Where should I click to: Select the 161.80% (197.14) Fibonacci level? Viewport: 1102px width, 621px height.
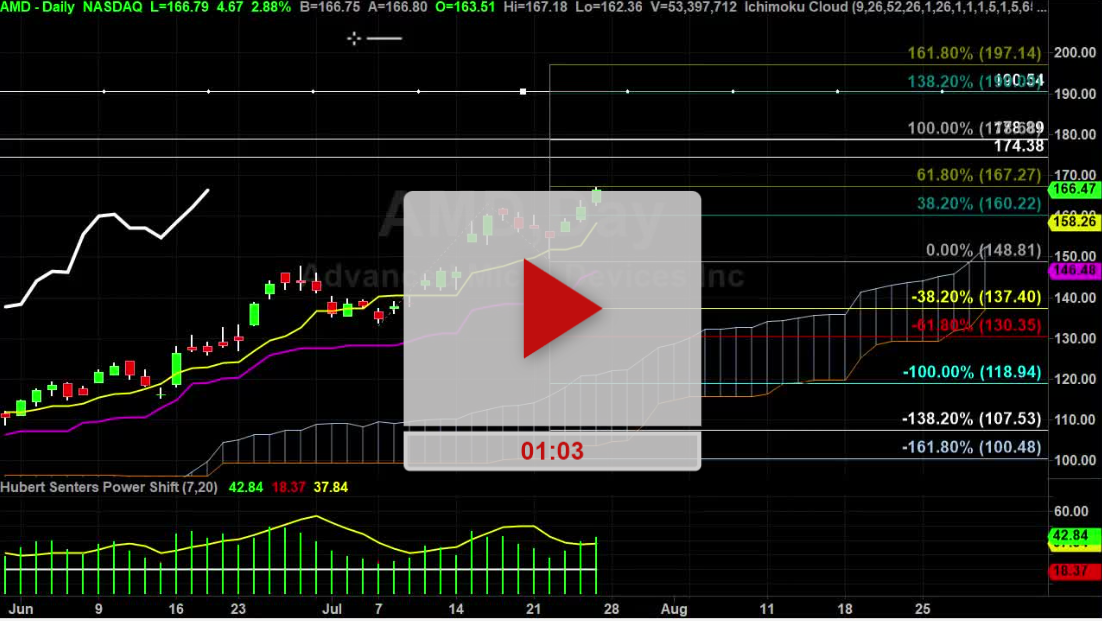pyautogui.click(x=972, y=53)
